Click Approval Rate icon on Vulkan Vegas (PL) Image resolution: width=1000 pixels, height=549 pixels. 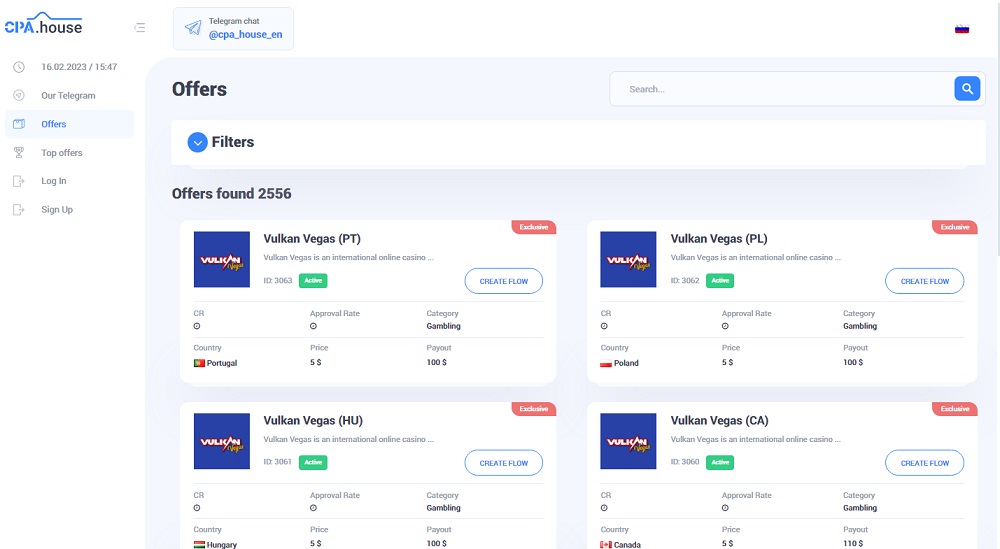coord(725,326)
